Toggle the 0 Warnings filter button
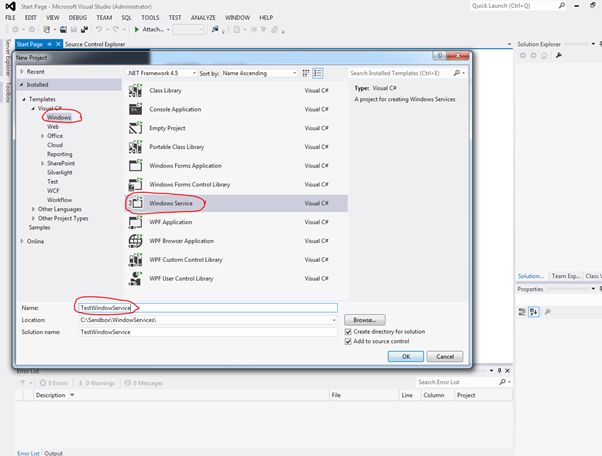602x456 pixels. [96, 383]
